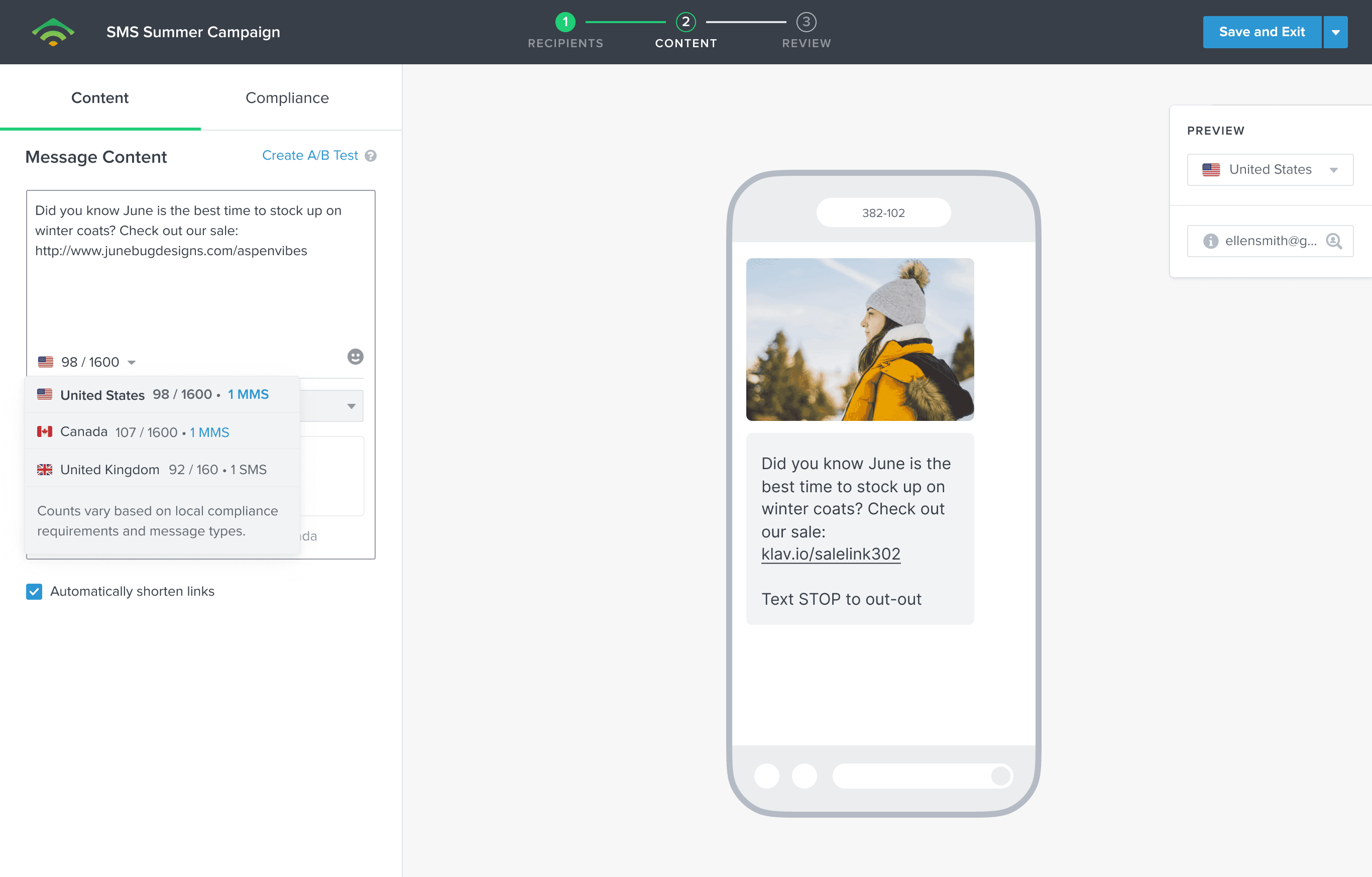Switch to the Compliance tab

pos(287,97)
